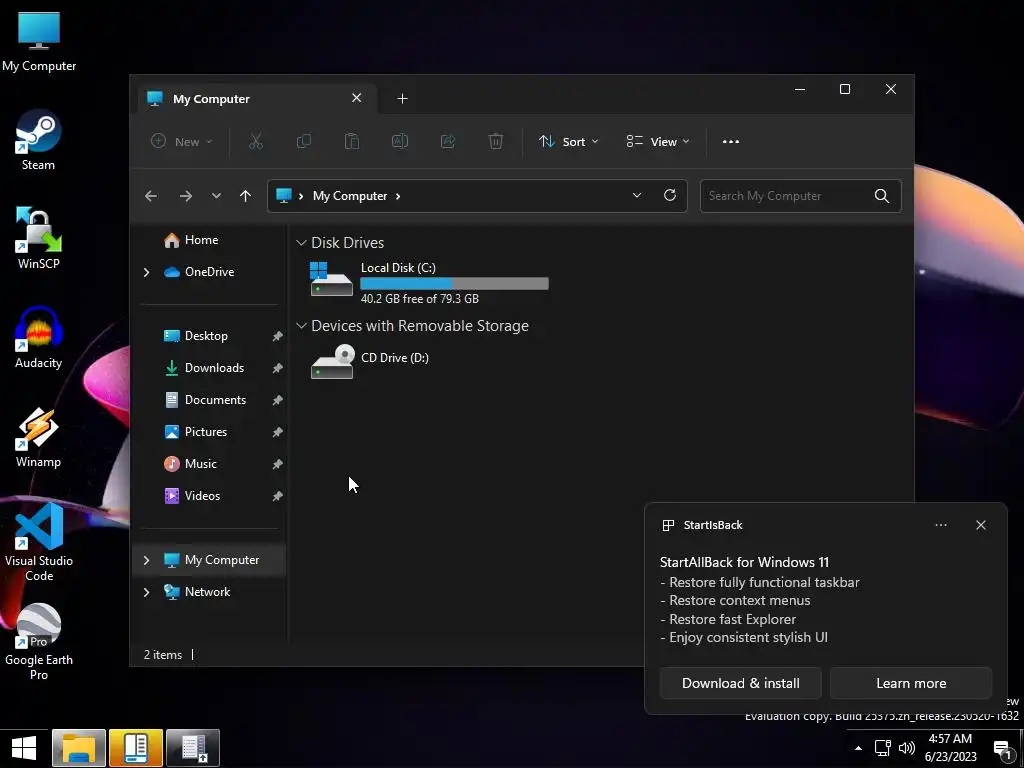
Task: Open StartIsBack notification options menu
Action: pos(941,525)
